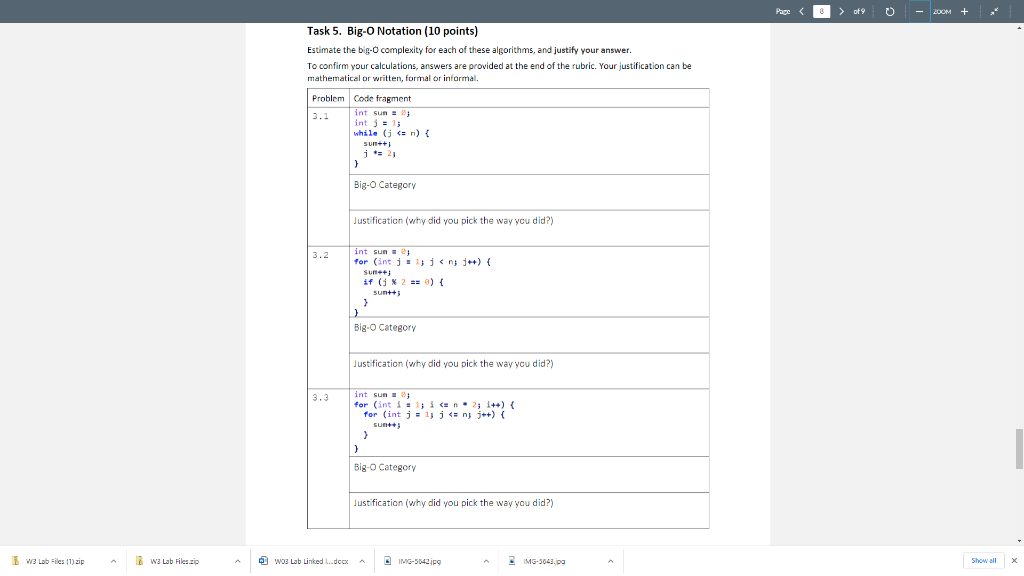Select the zip icon on W3 Lab Files.zip
Viewport: 1024px width, 576px height.
tap(137, 561)
